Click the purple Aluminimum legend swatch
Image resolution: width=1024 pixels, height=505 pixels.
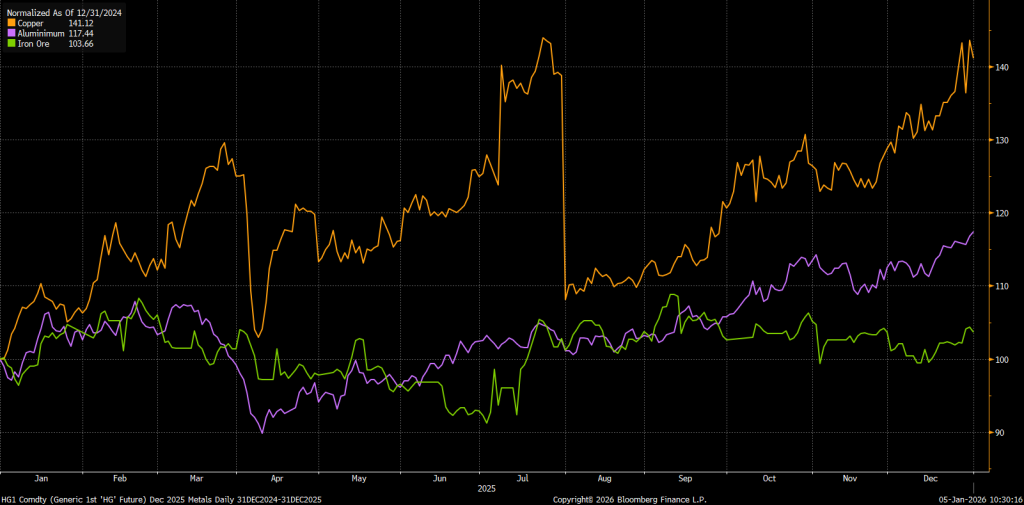(x=12, y=33)
